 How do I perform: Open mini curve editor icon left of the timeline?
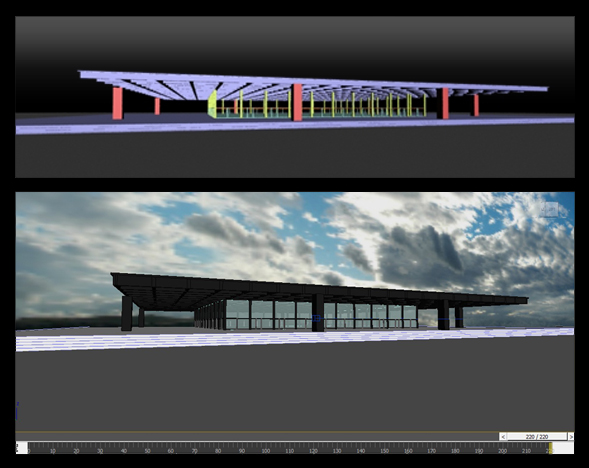point(17,448)
